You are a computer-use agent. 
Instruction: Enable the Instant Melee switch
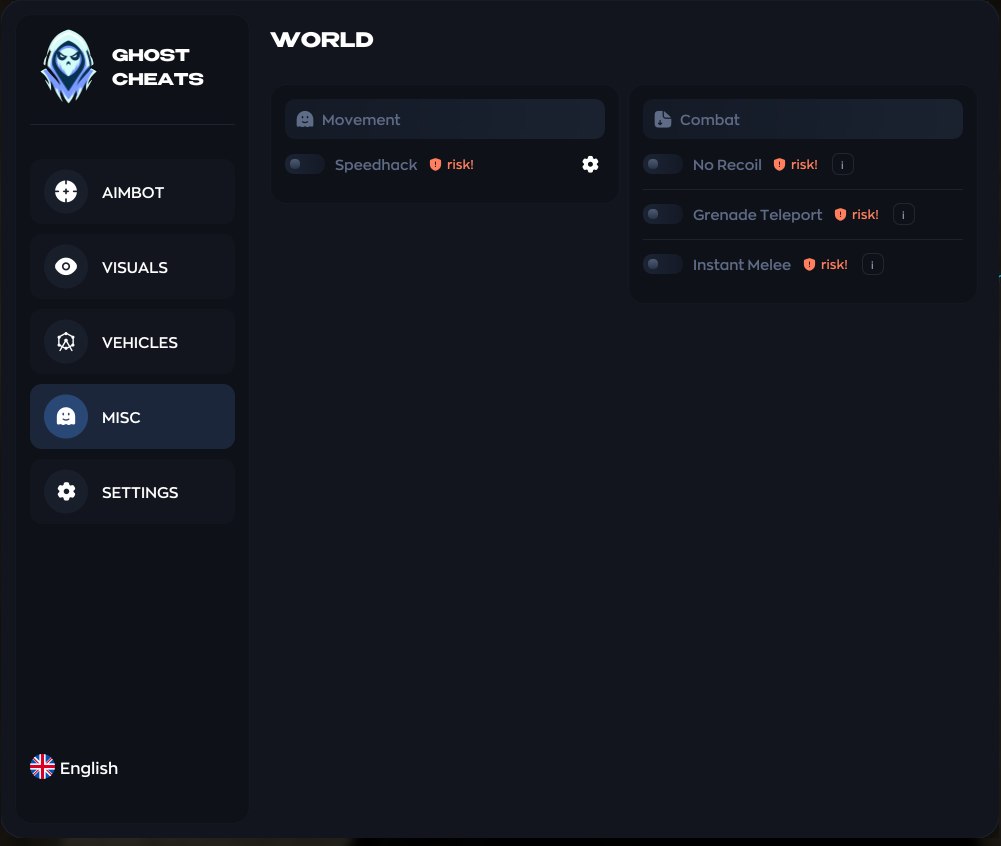pyautogui.click(x=663, y=264)
